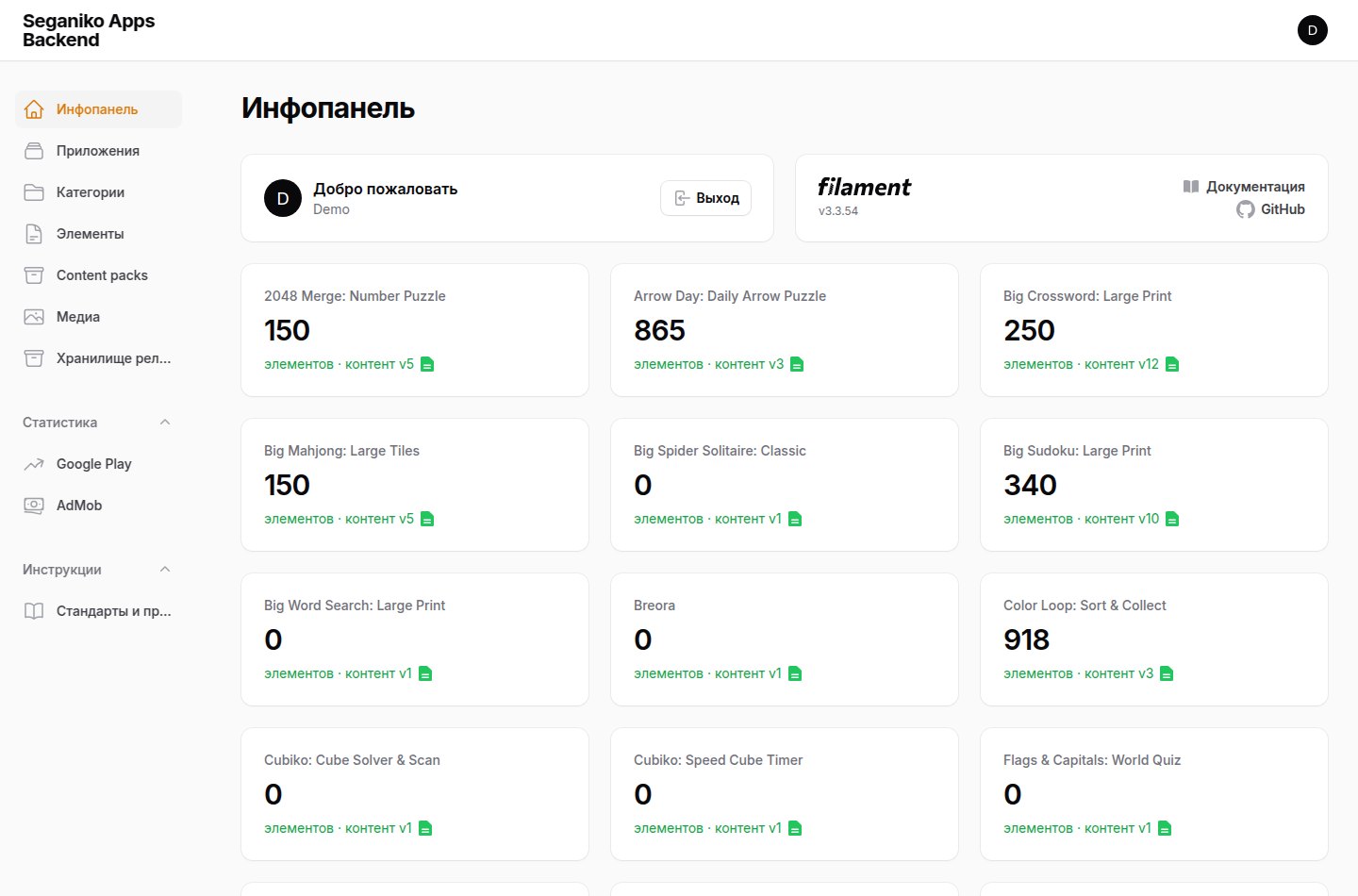Click the home icon beside Инфопанель
Image resolution: width=1358 pixels, height=896 pixels.
coord(34,109)
